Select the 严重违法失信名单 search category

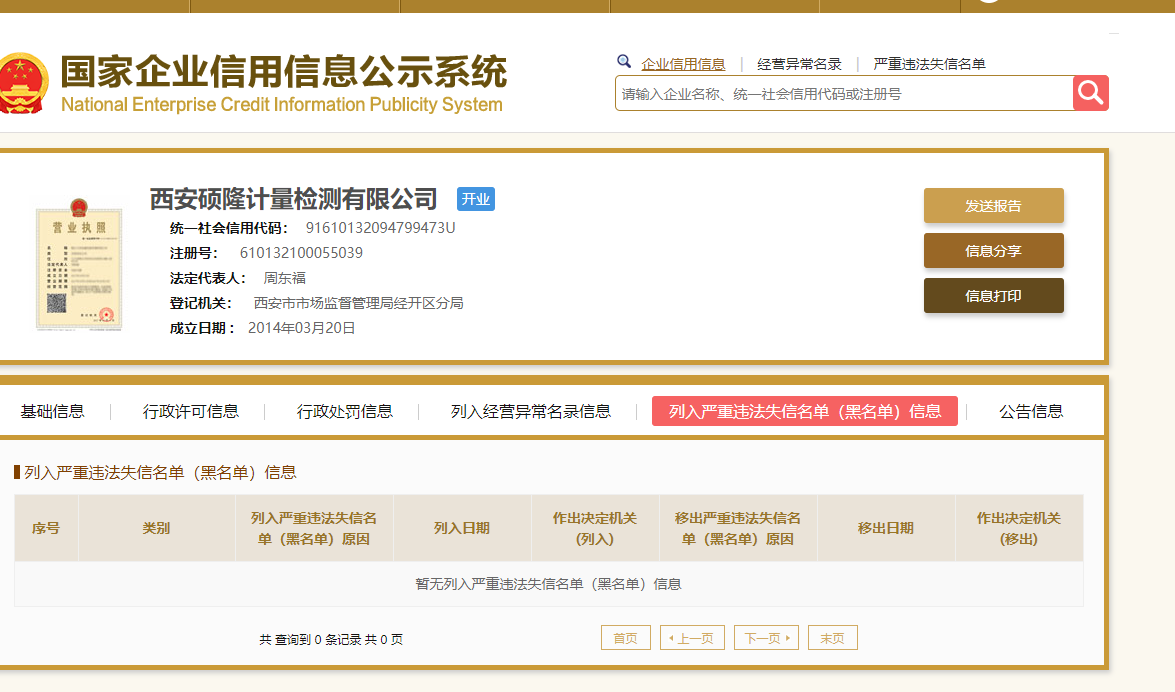(x=929, y=64)
